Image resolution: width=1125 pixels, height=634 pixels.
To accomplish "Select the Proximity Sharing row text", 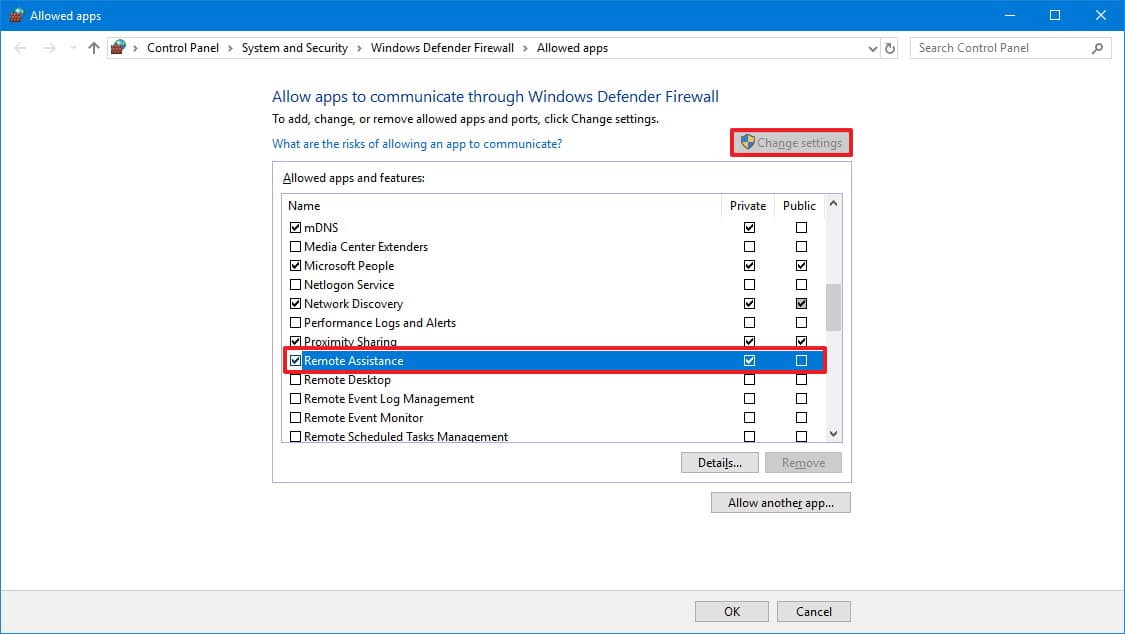I will point(350,341).
